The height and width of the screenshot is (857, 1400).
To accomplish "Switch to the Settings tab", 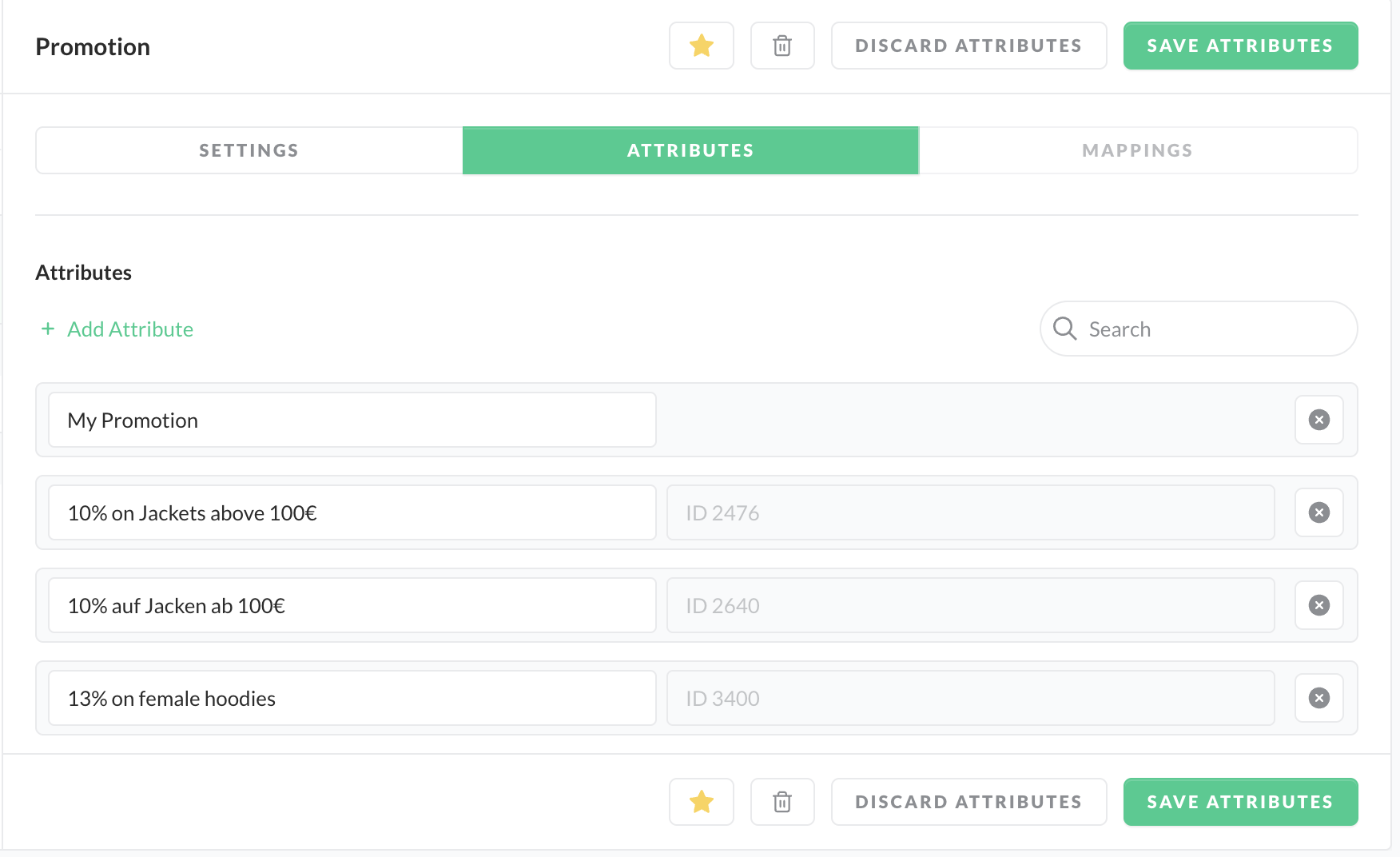I will 249,150.
